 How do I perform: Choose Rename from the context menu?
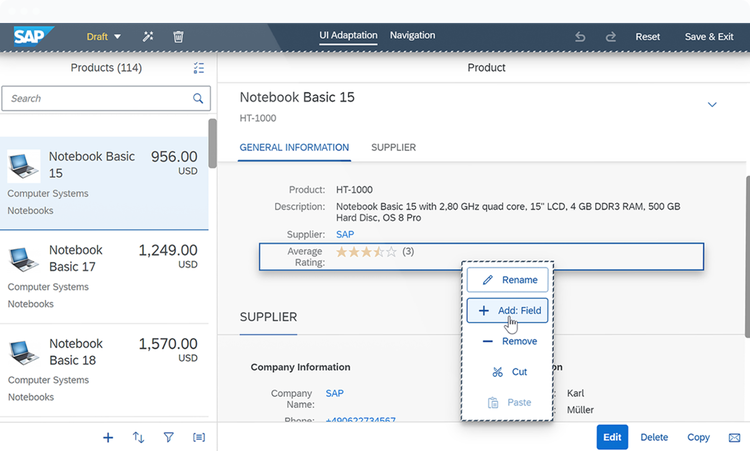[x=507, y=280]
